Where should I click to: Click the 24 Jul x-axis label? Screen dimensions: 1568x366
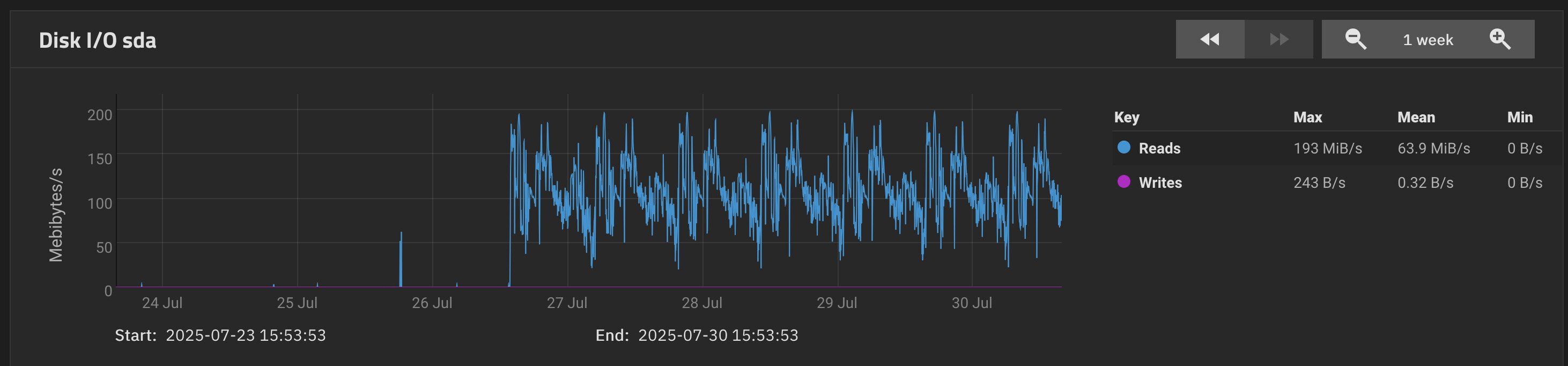point(162,303)
